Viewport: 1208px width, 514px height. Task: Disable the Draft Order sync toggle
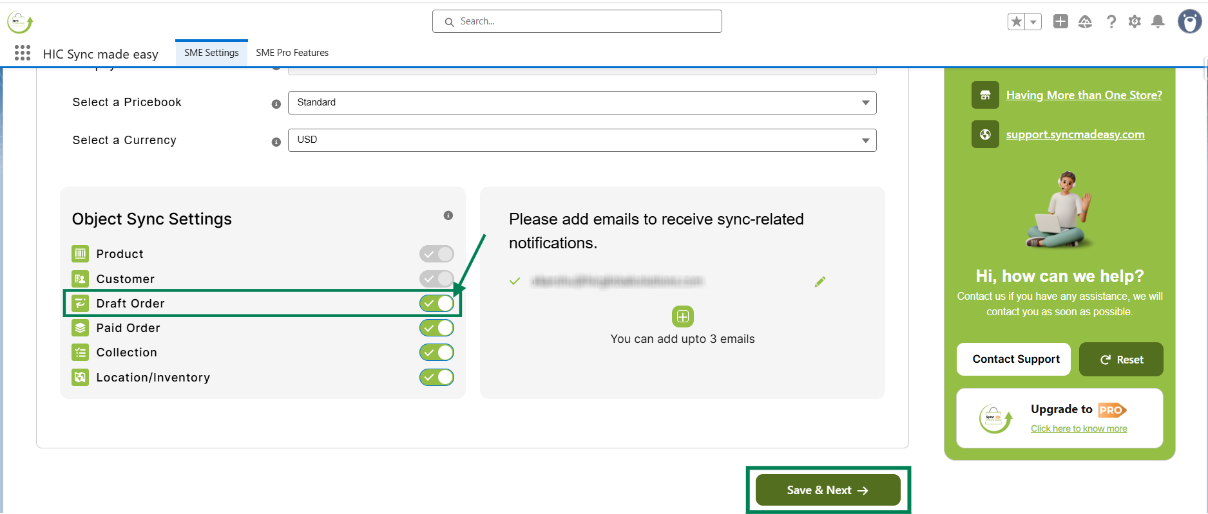pos(437,303)
